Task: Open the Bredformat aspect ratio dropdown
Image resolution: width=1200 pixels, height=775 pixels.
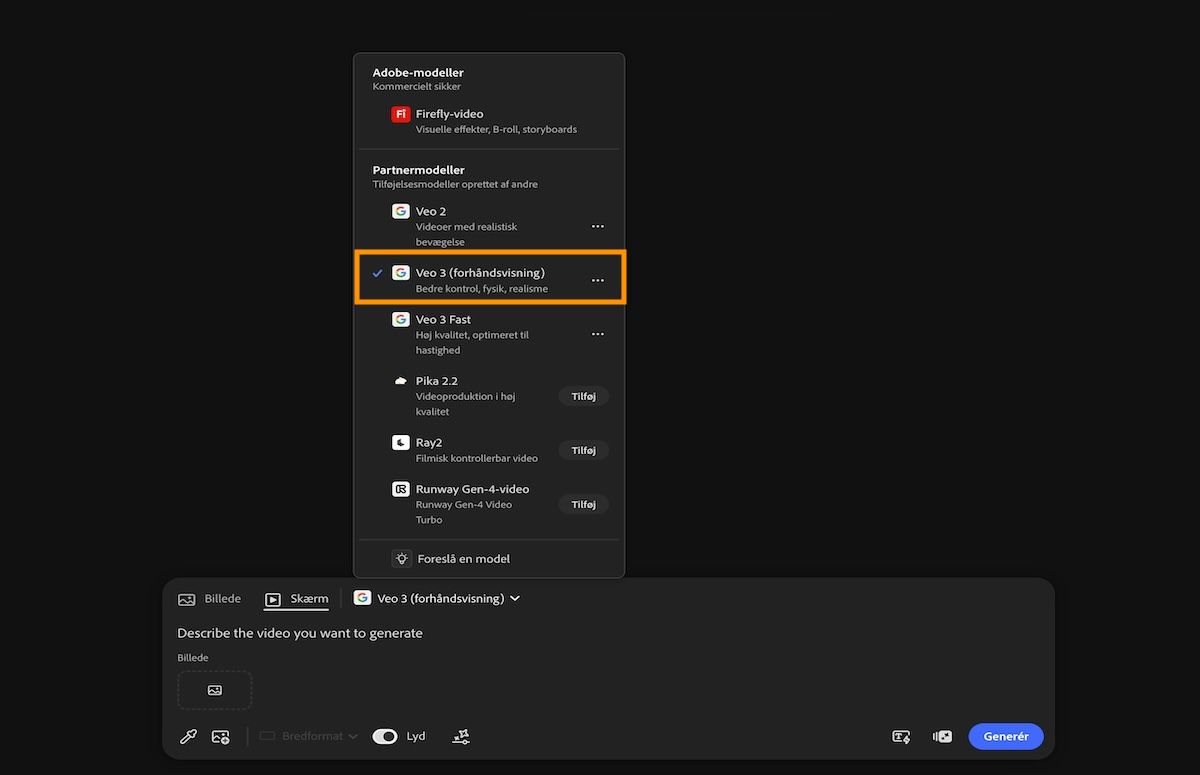Action: click(x=308, y=736)
